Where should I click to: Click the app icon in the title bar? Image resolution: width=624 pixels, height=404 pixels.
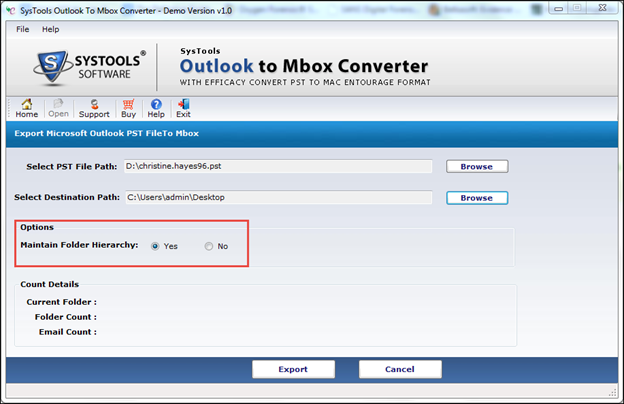point(11,10)
